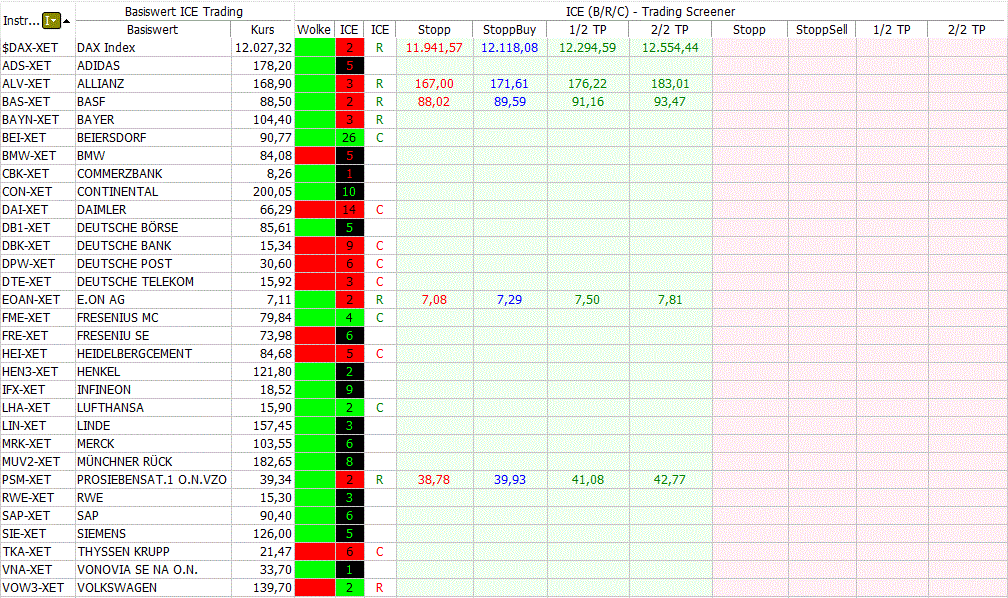This screenshot has height=598, width=1008.
Task: Click the green C flag for FRESENIUS MC
Action: pos(379,318)
